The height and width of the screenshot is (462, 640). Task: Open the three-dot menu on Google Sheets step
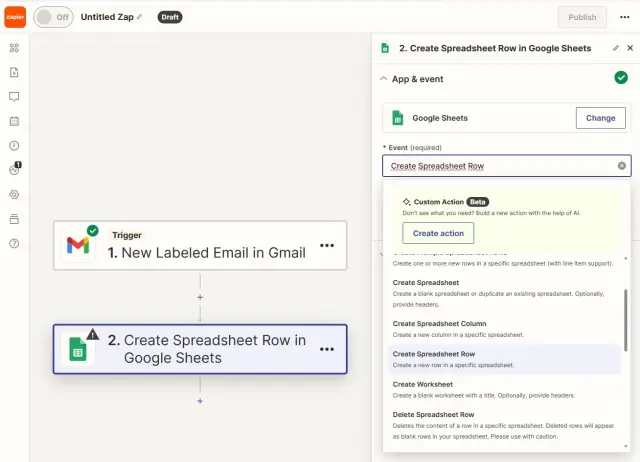click(327, 349)
